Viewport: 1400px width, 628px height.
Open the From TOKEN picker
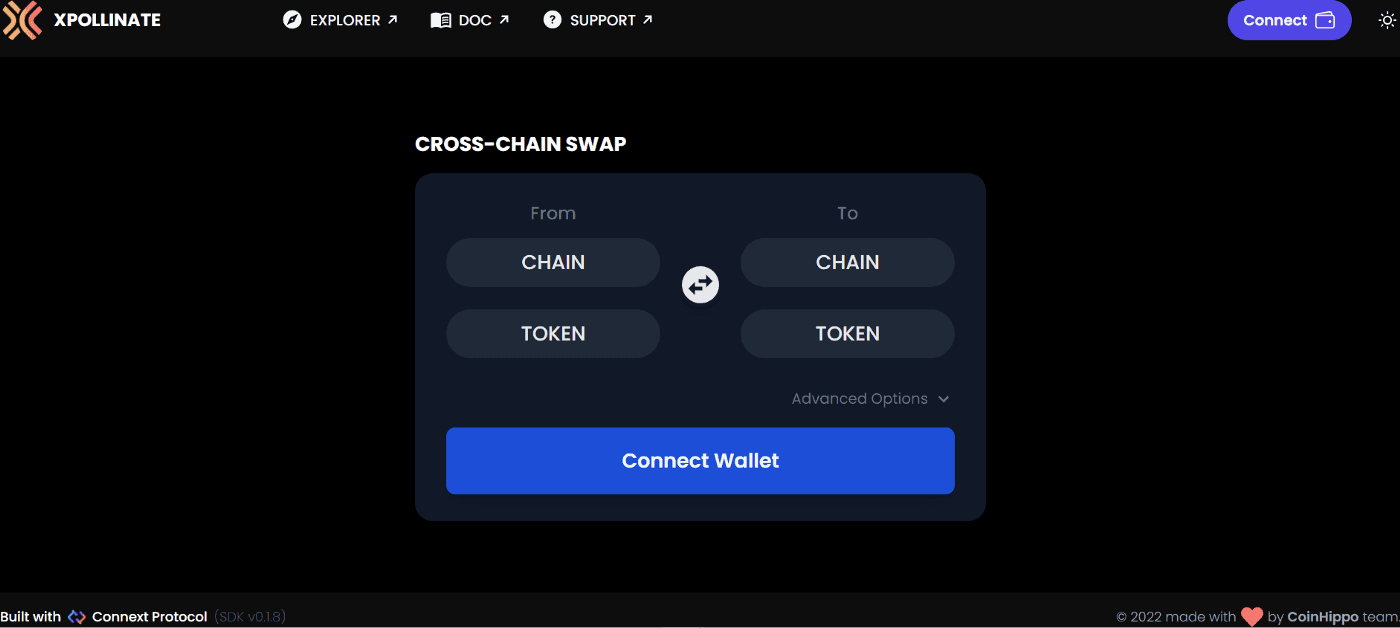click(x=552, y=333)
